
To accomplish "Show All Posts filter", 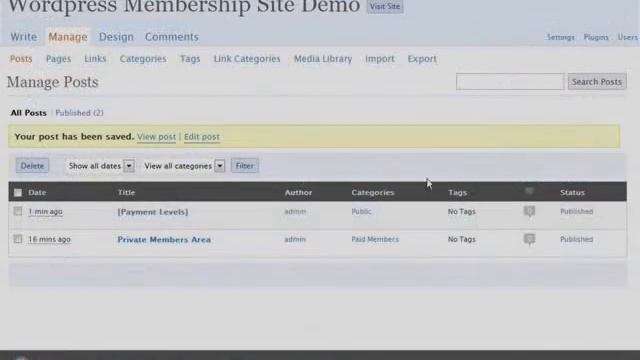I will click(x=29, y=113).
